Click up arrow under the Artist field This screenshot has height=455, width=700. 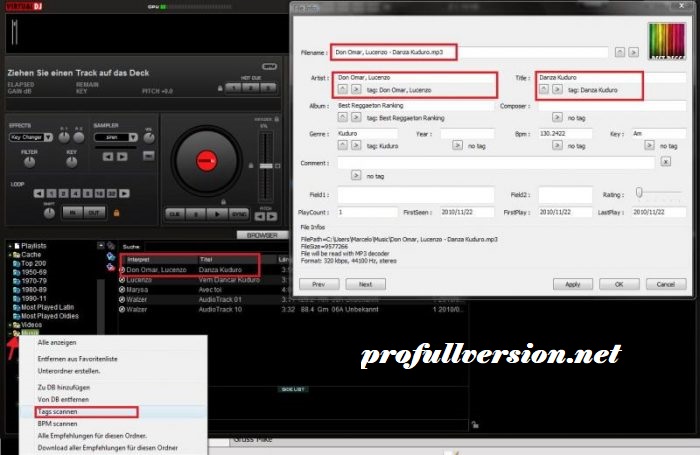[x=342, y=89]
